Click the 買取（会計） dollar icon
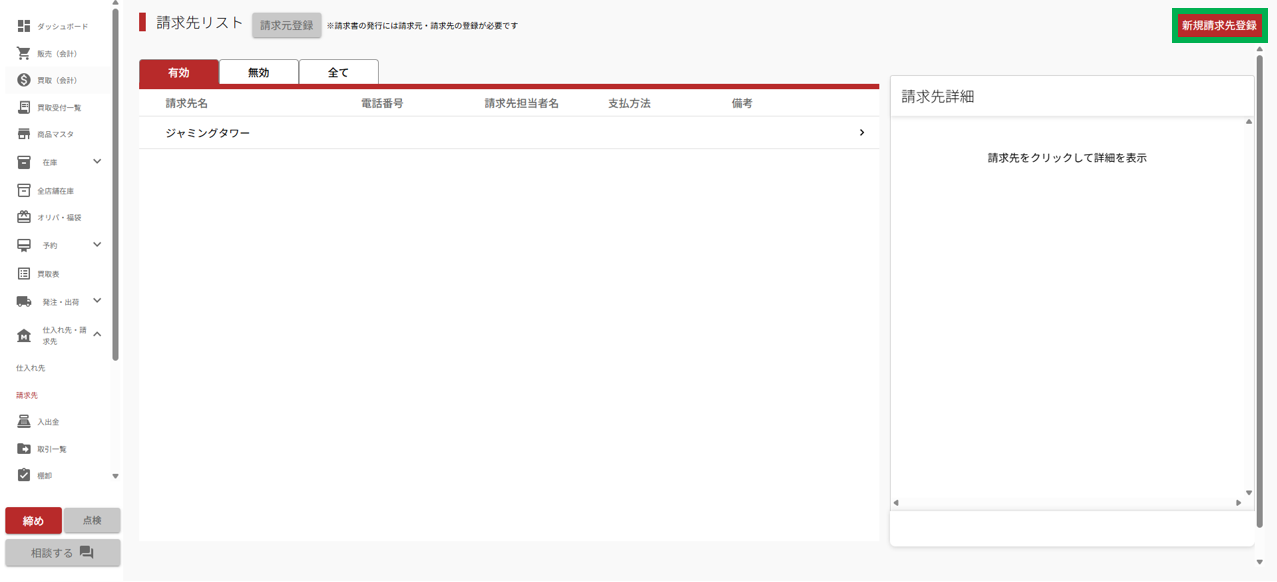The width and height of the screenshot is (1277, 582). pos(24,80)
